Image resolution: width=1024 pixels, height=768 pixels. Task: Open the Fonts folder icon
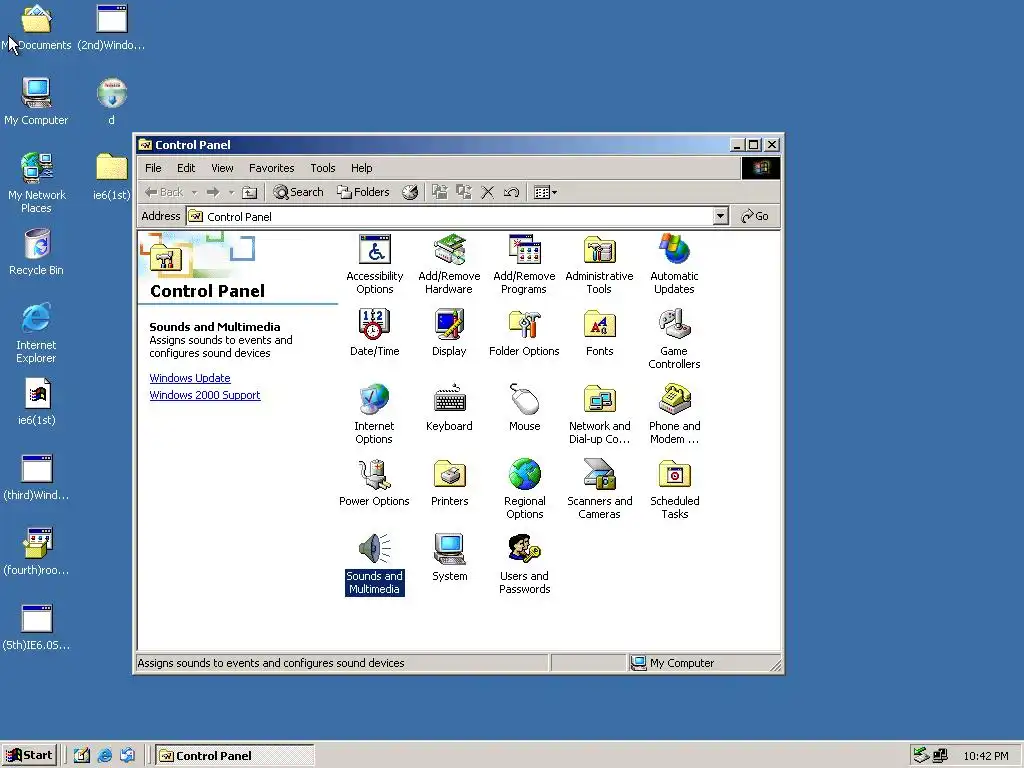[600, 332]
